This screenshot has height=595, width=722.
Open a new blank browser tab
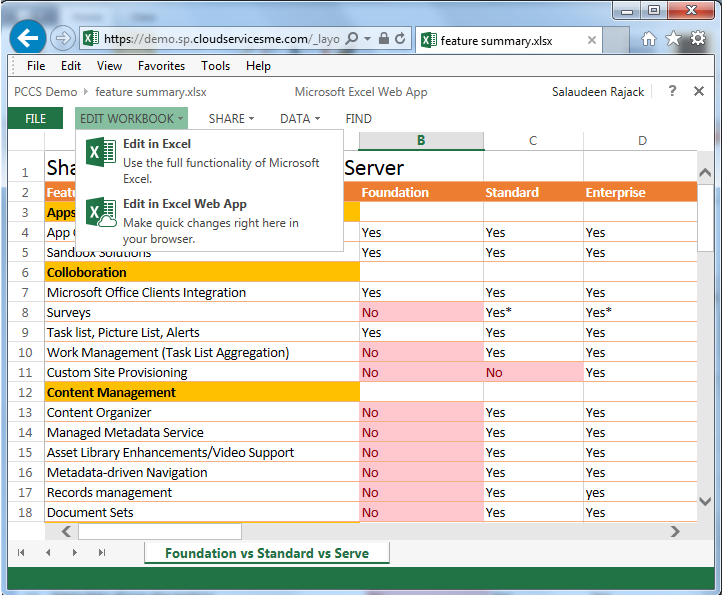pos(616,40)
